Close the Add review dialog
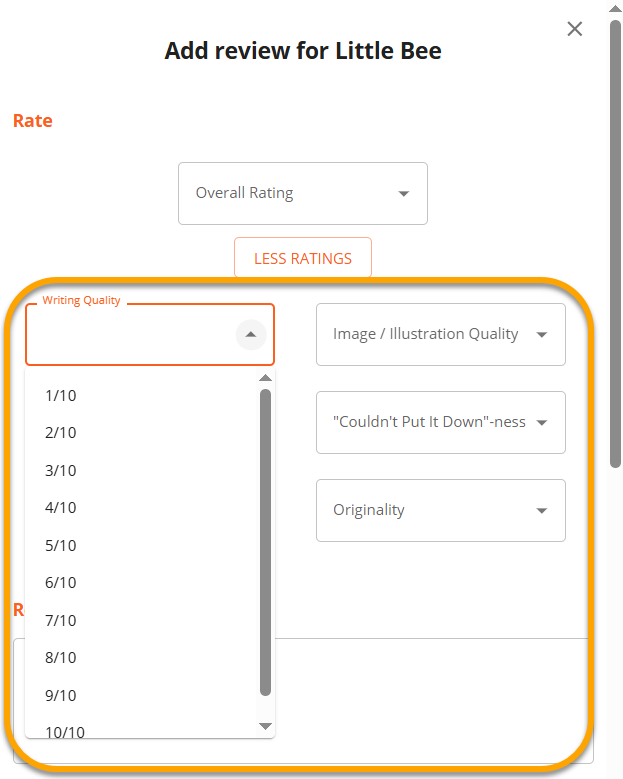 (575, 29)
